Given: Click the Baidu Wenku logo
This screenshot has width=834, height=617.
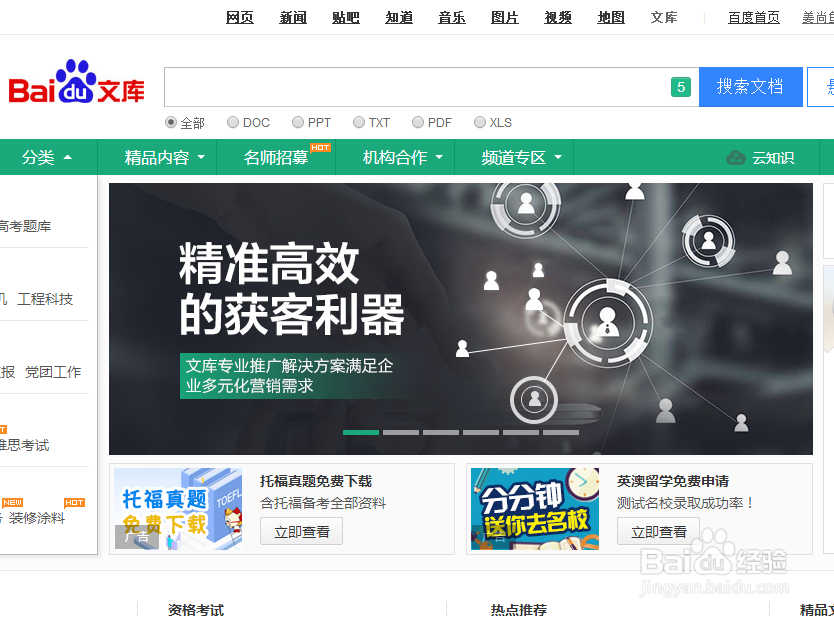Looking at the screenshot, I should click(77, 82).
